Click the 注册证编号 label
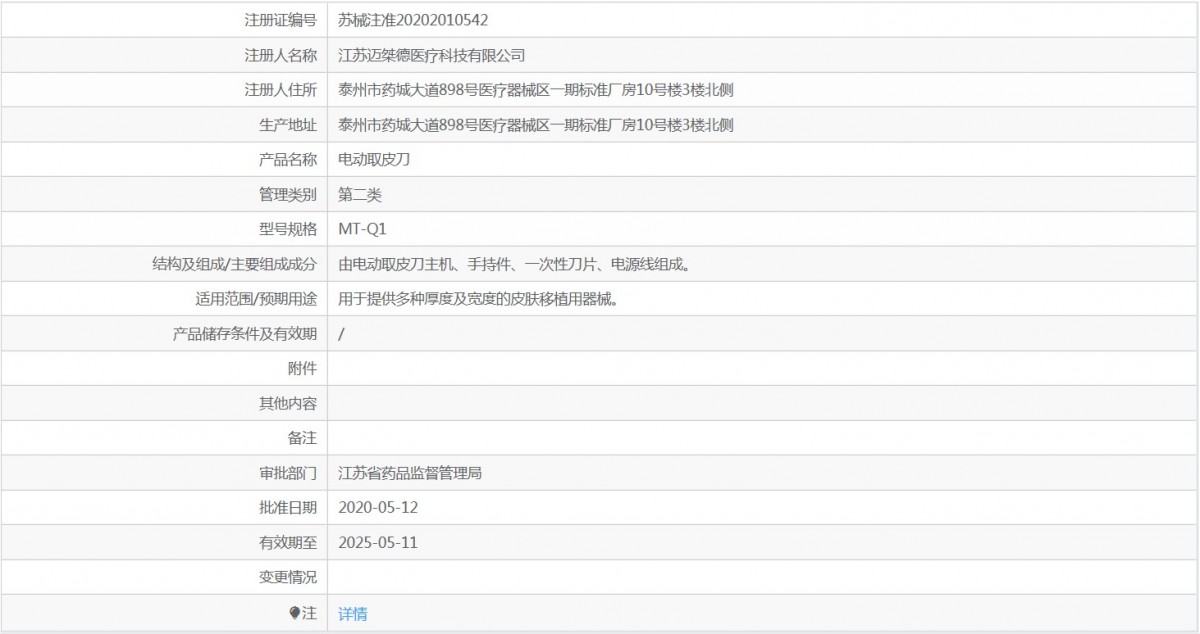The image size is (1200, 634). [281, 20]
